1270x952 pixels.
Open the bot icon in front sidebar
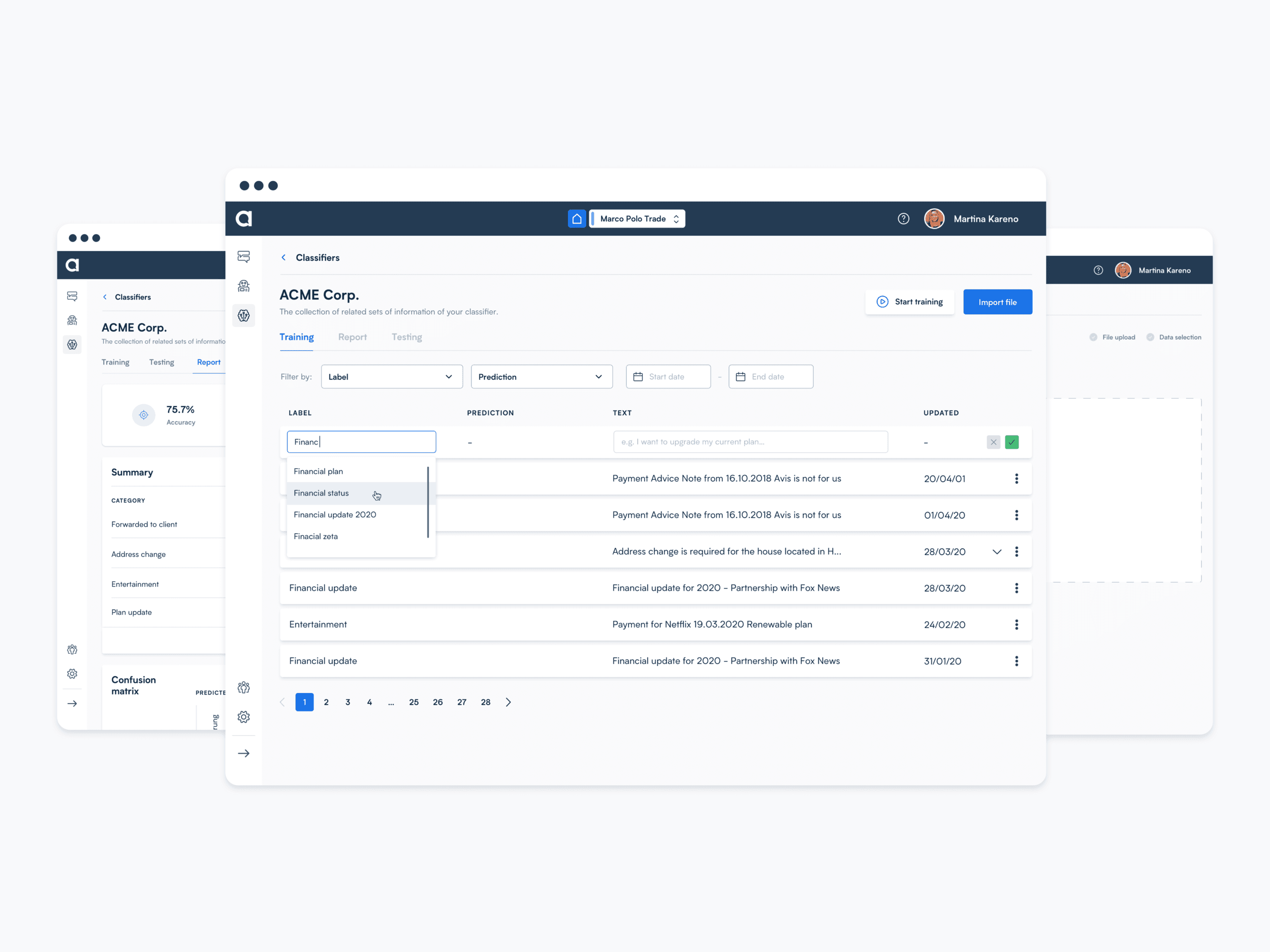(x=243, y=286)
